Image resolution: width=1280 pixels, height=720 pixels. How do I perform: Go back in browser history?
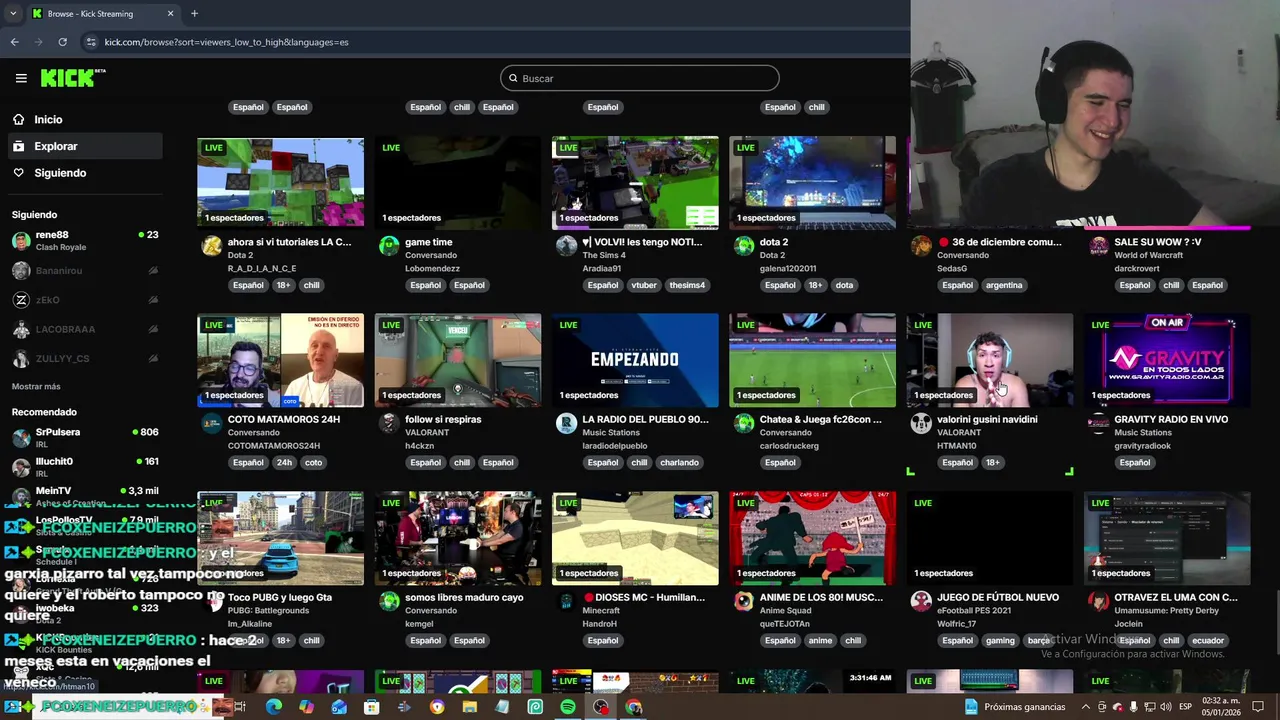click(x=14, y=42)
